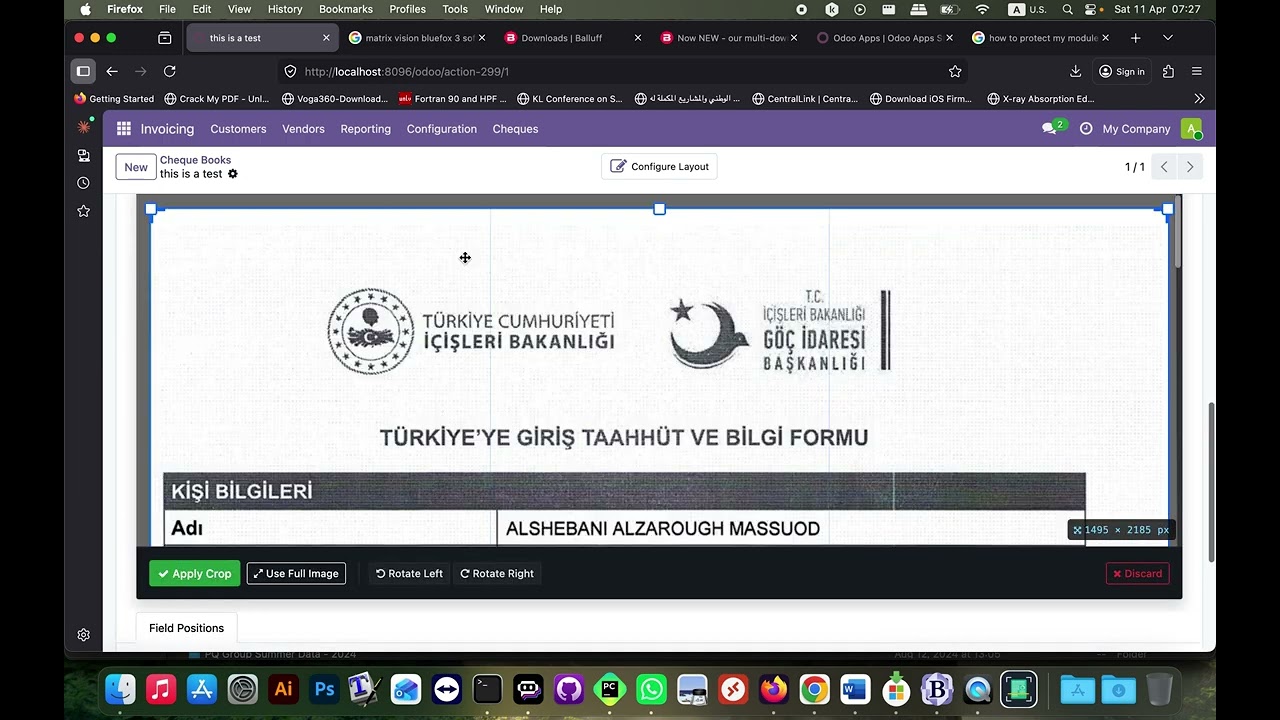Open Google Chrome from the Dock
1280x720 pixels.
click(814, 689)
